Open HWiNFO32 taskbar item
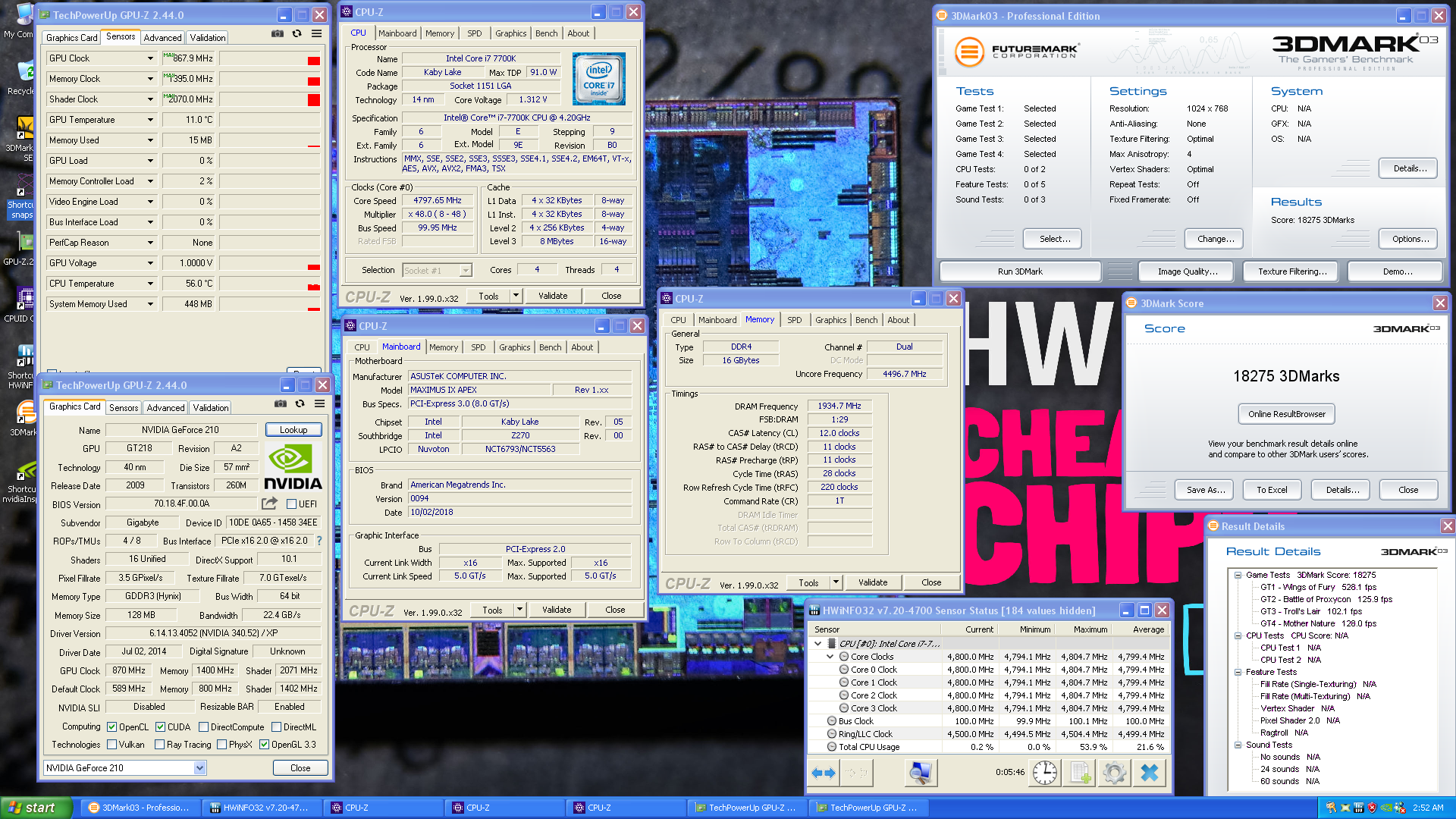 click(x=262, y=808)
